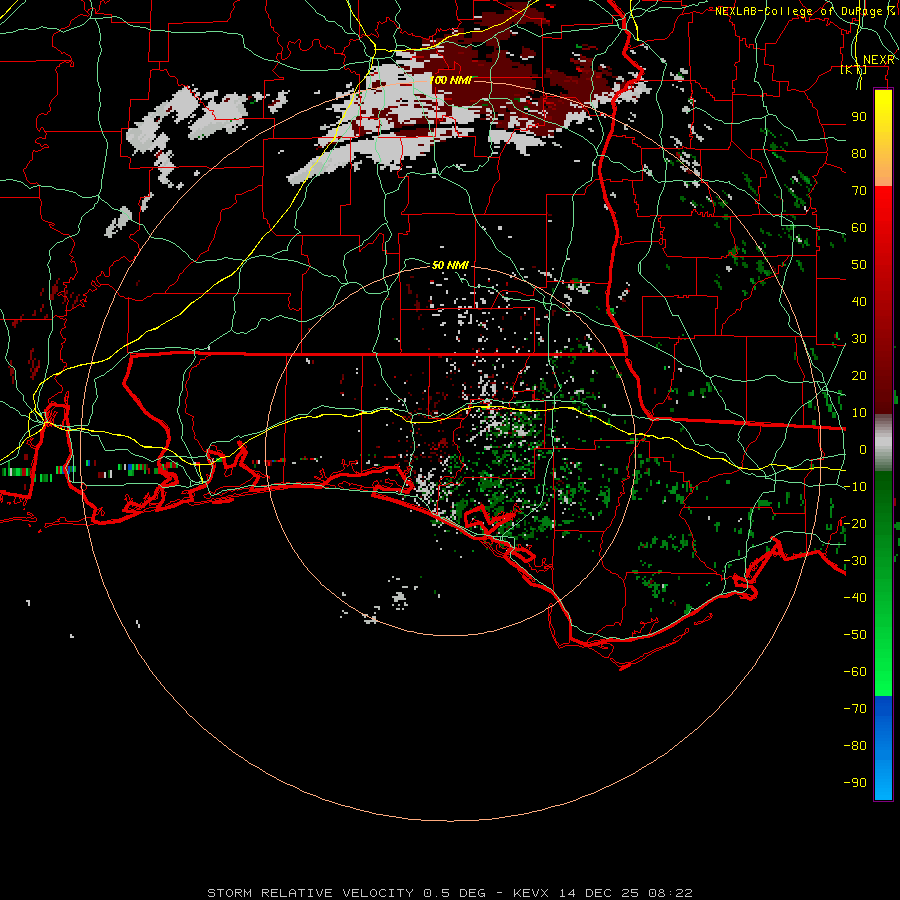Click the 90 value on the velocity scale
The image size is (900, 900).
859,117
